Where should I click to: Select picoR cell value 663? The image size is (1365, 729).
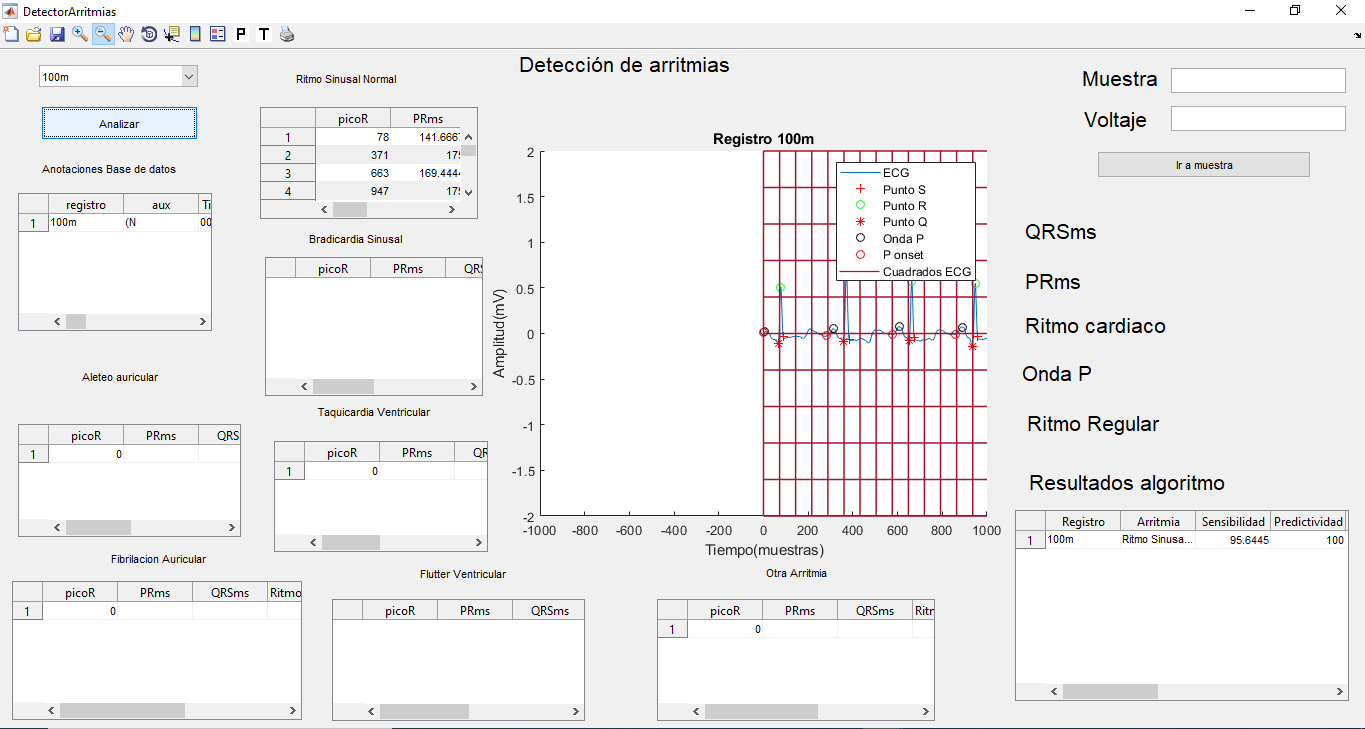[x=352, y=173]
